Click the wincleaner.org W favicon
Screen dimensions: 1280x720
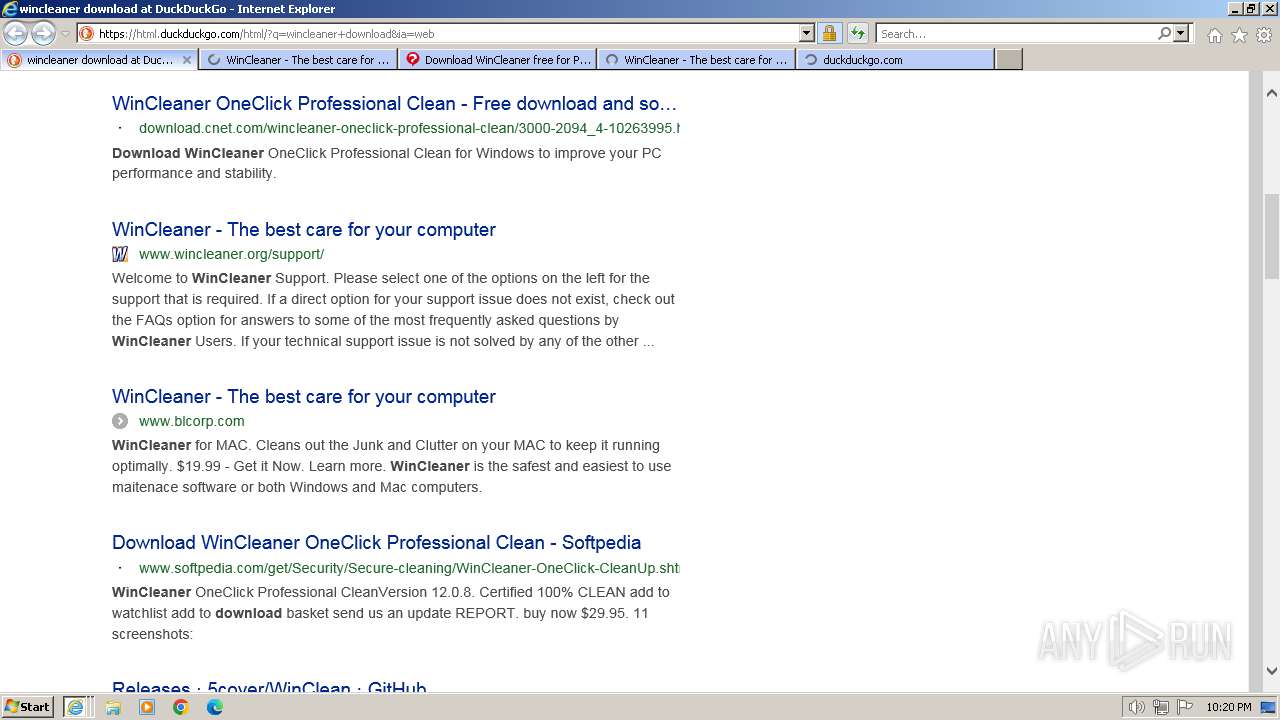click(x=120, y=254)
